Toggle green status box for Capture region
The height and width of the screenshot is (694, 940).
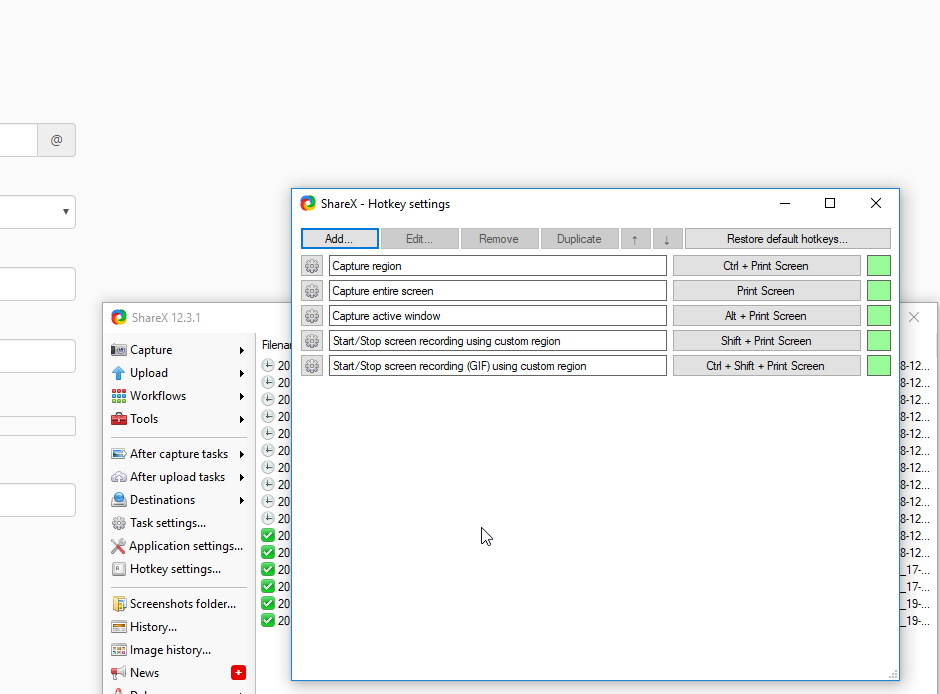[x=878, y=266]
